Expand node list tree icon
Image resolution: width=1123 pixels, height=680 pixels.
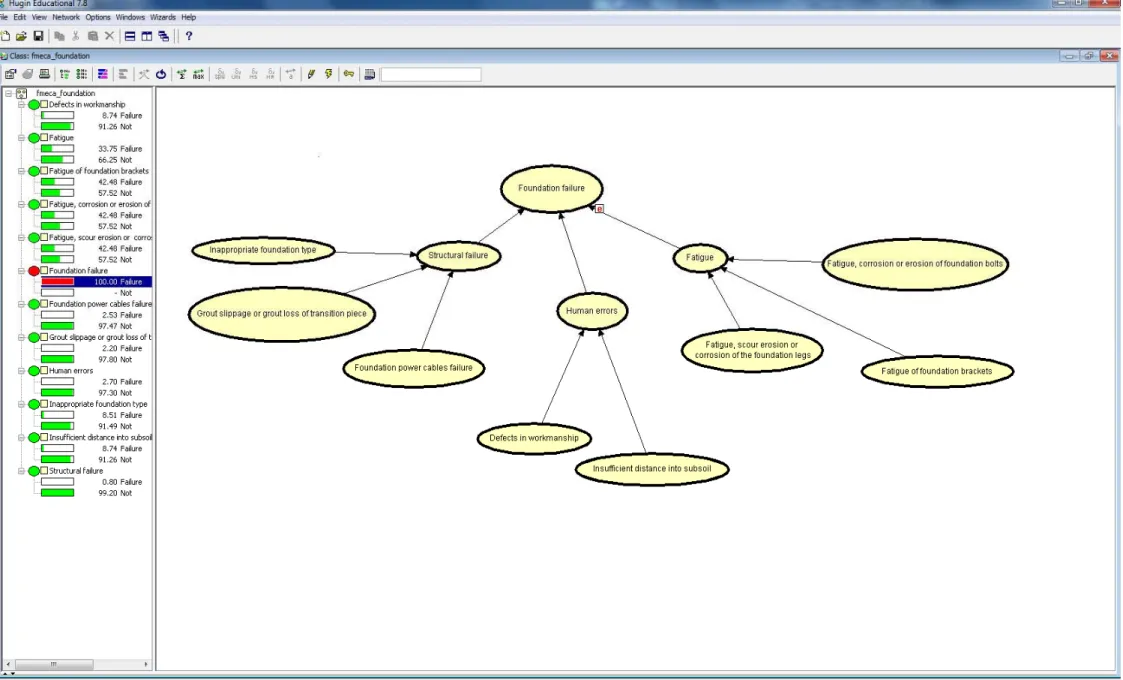65,74
